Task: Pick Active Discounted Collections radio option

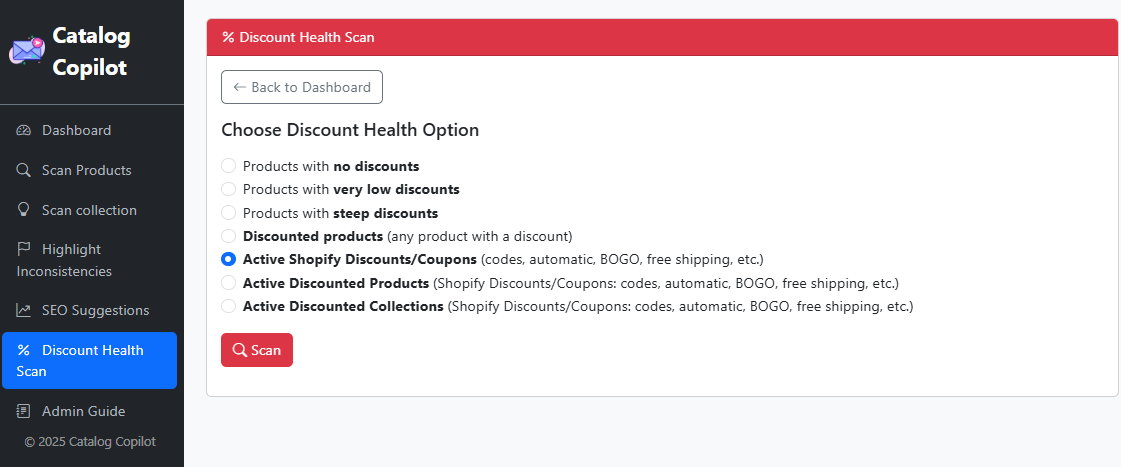Action: pos(229,306)
